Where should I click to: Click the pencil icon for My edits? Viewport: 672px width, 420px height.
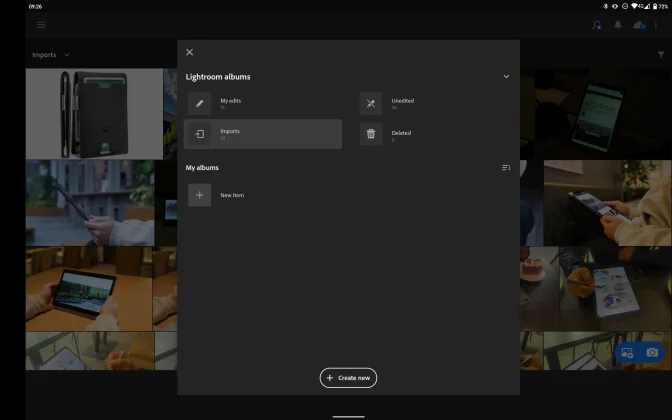[x=199, y=103]
